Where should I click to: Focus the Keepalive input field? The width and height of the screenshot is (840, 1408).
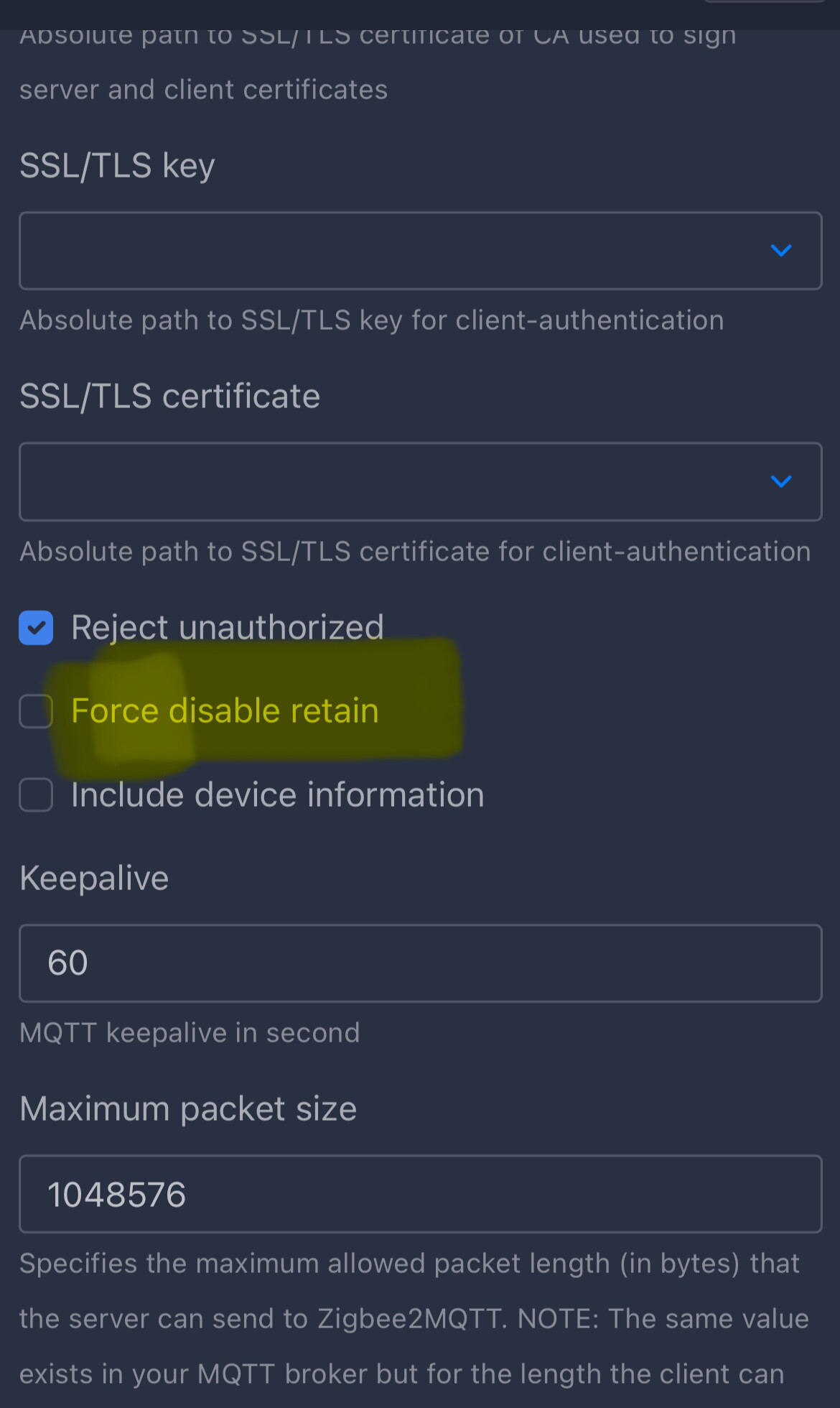point(420,963)
